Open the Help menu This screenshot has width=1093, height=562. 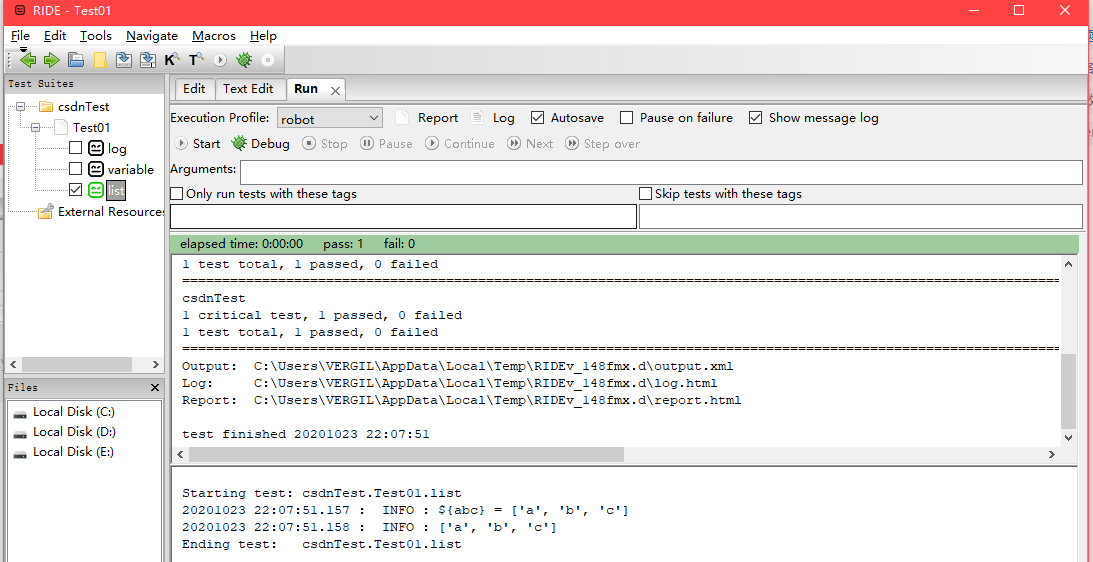[263, 36]
